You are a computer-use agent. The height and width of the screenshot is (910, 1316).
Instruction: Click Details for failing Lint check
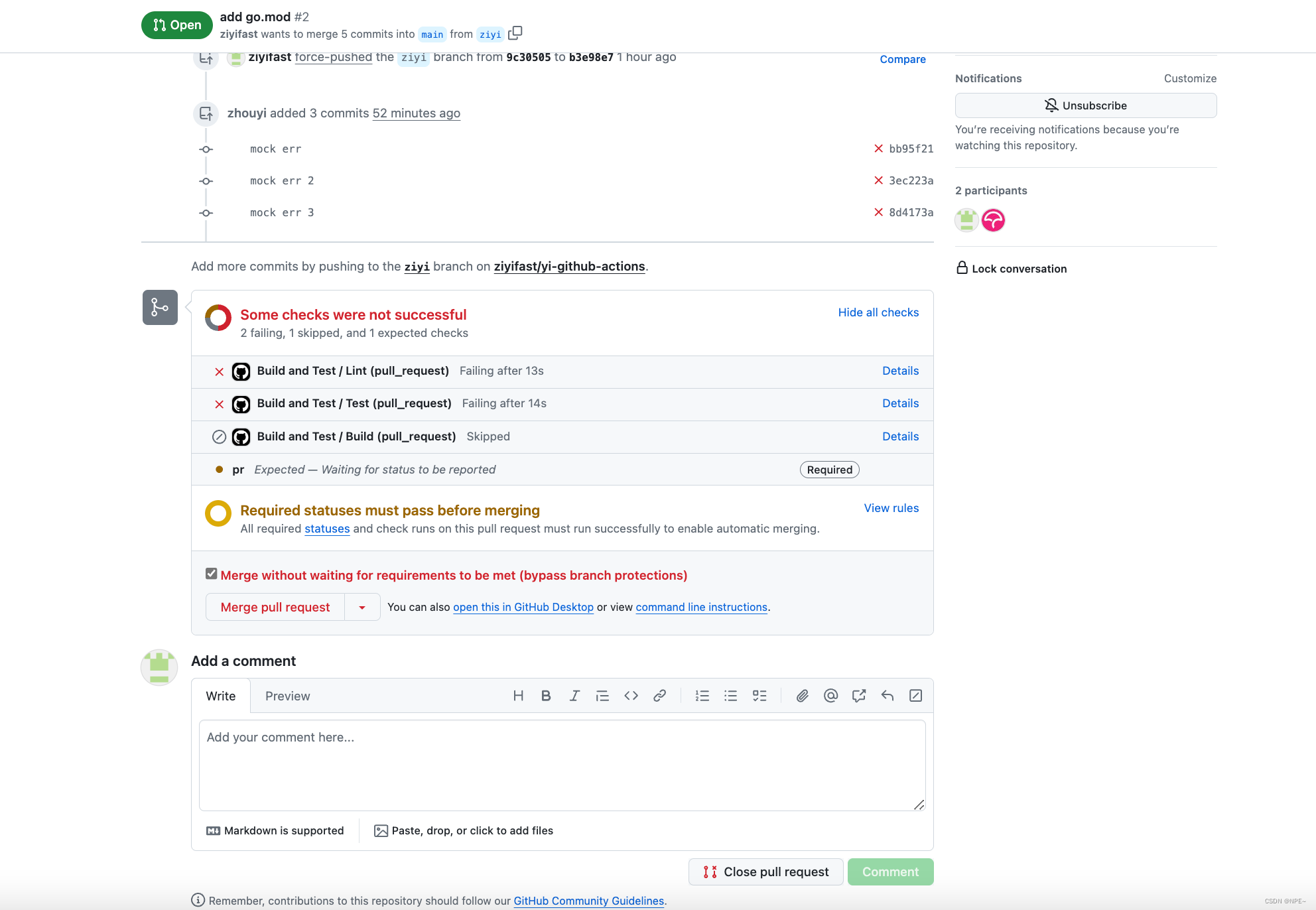(899, 370)
